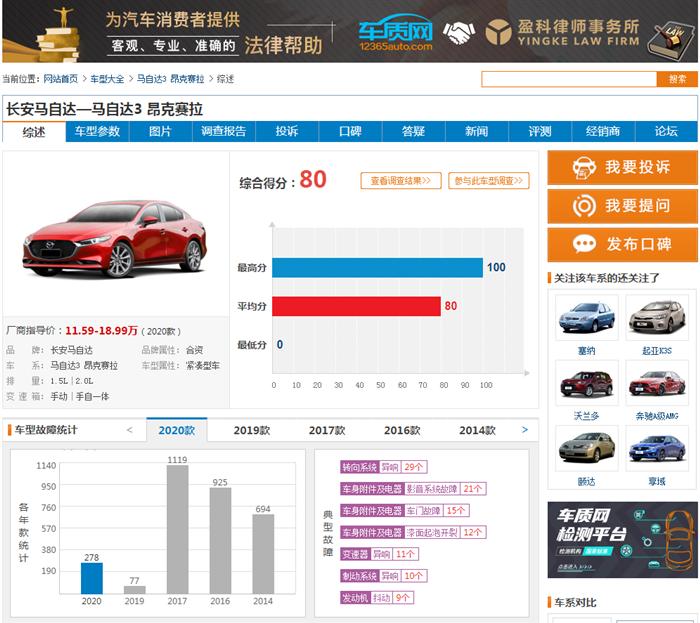This screenshot has width=700, height=623.
Task: Go to 网站首页 breadcrumb link
Action: [61, 79]
